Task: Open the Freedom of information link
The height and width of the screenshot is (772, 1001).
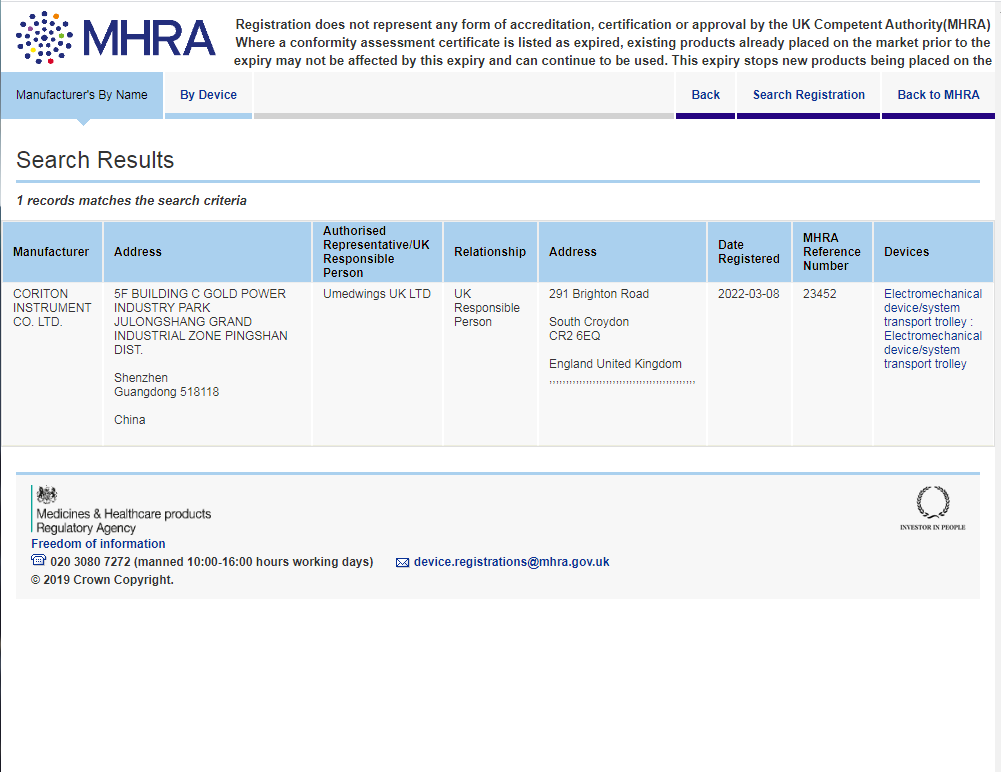Action: tap(98, 543)
